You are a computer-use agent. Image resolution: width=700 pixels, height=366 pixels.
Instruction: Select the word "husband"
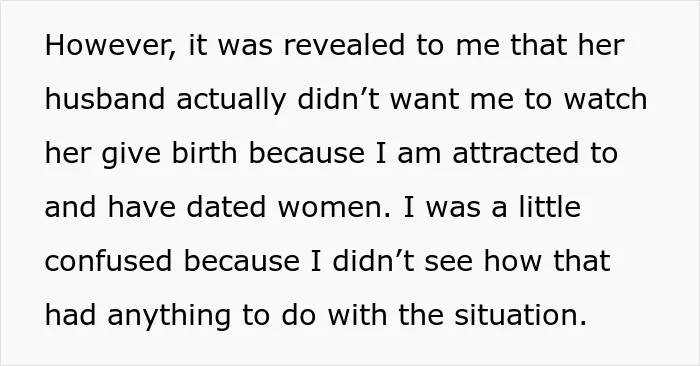pyautogui.click(x=105, y=99)
